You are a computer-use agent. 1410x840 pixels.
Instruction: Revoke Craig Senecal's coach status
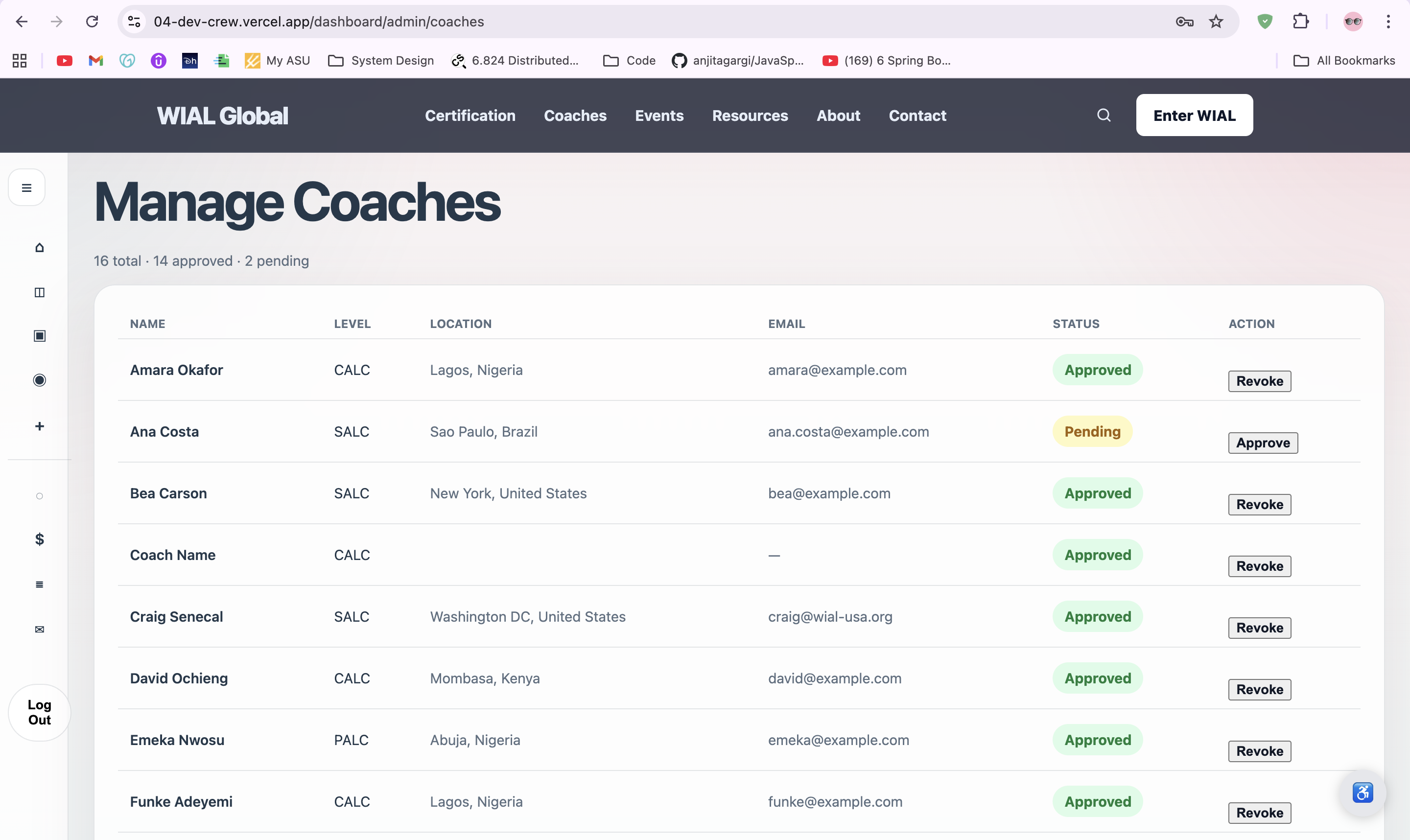tap(1259, 628)
